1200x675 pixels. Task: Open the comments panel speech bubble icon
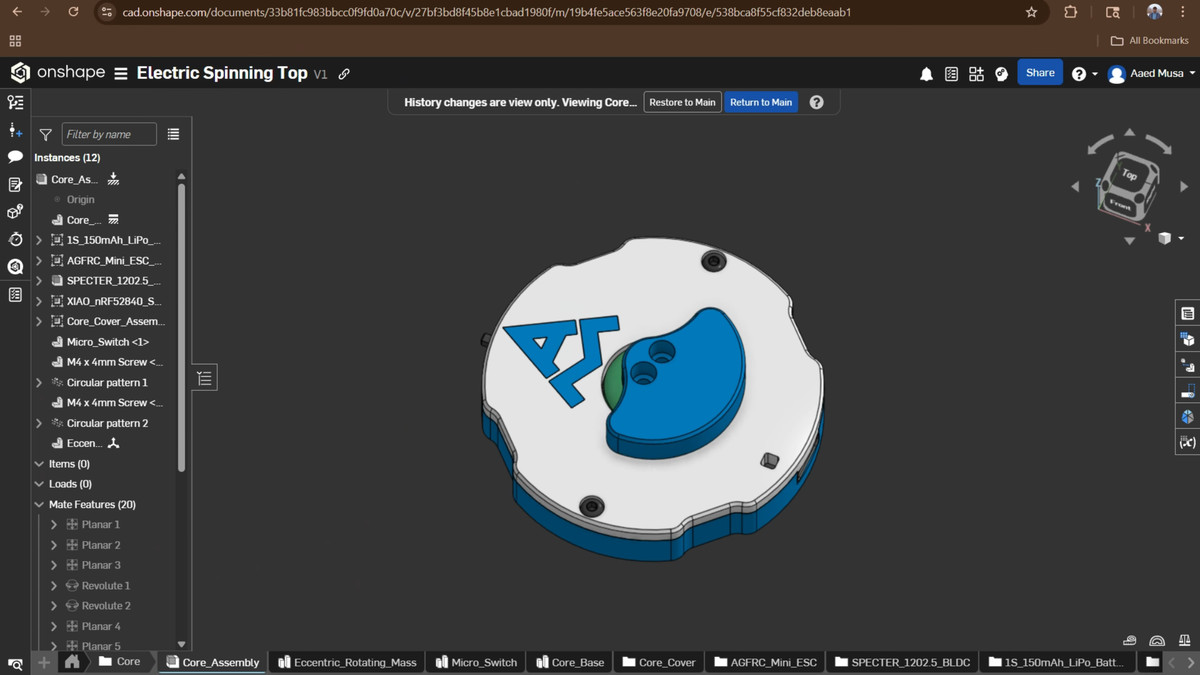coord(15,157)
